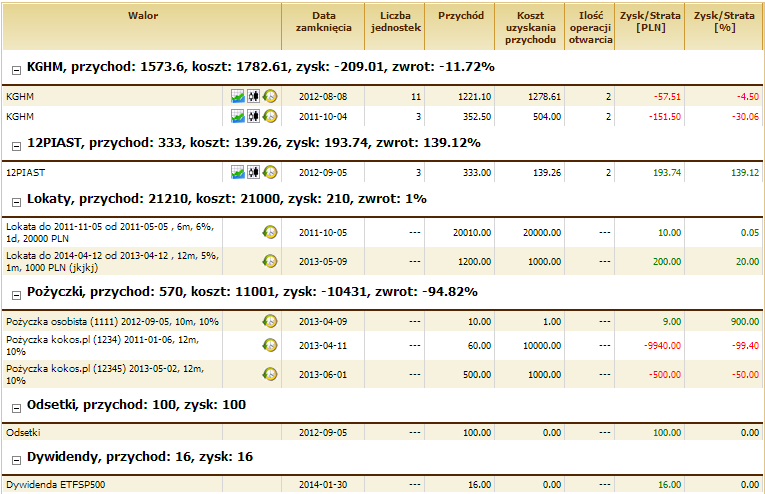Open line chart for KGHM closed 2011-10-04
This screenshot has width=765, height=494.
(x=238, y=117)
